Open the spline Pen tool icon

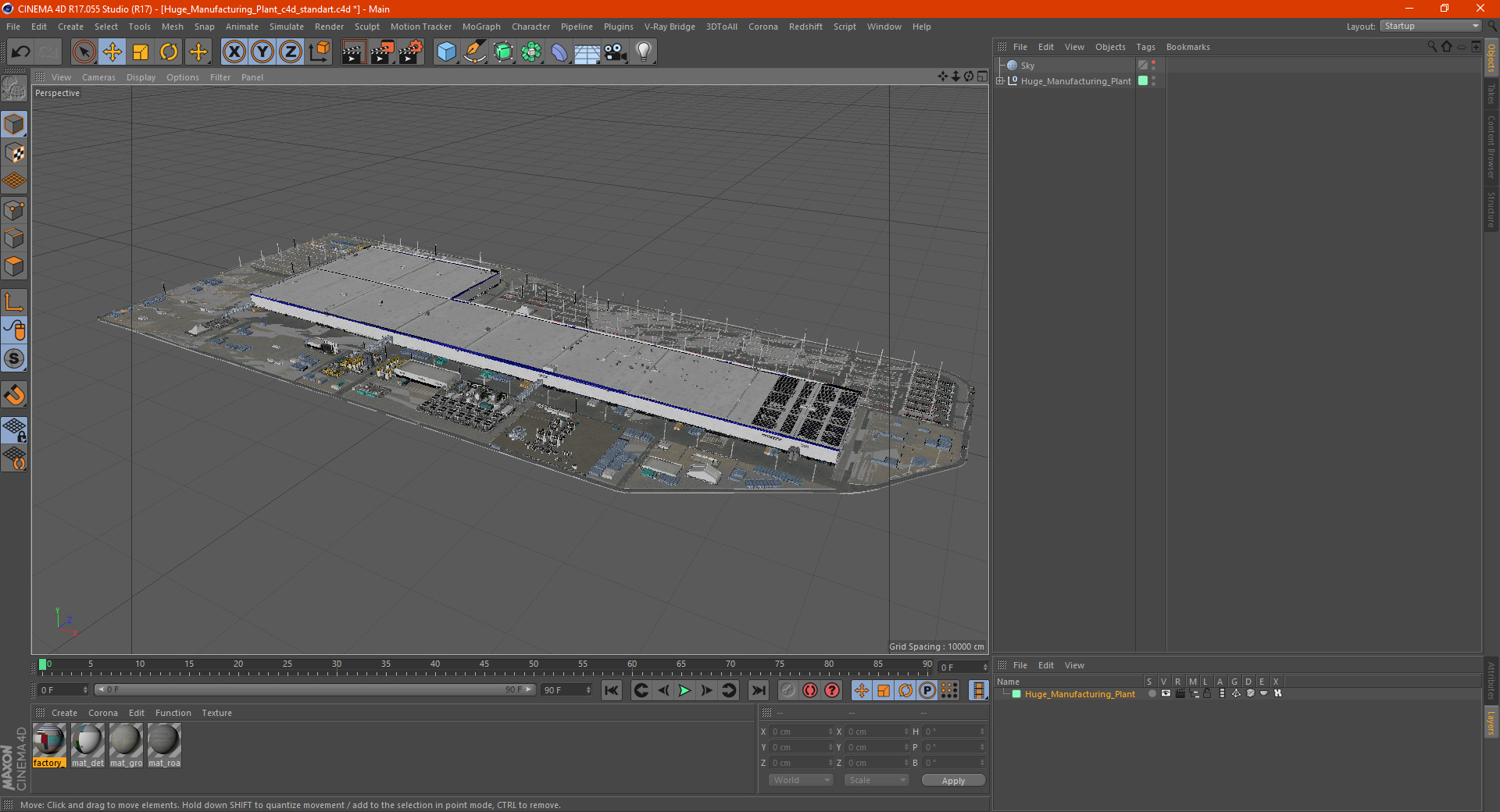point(475,52)
